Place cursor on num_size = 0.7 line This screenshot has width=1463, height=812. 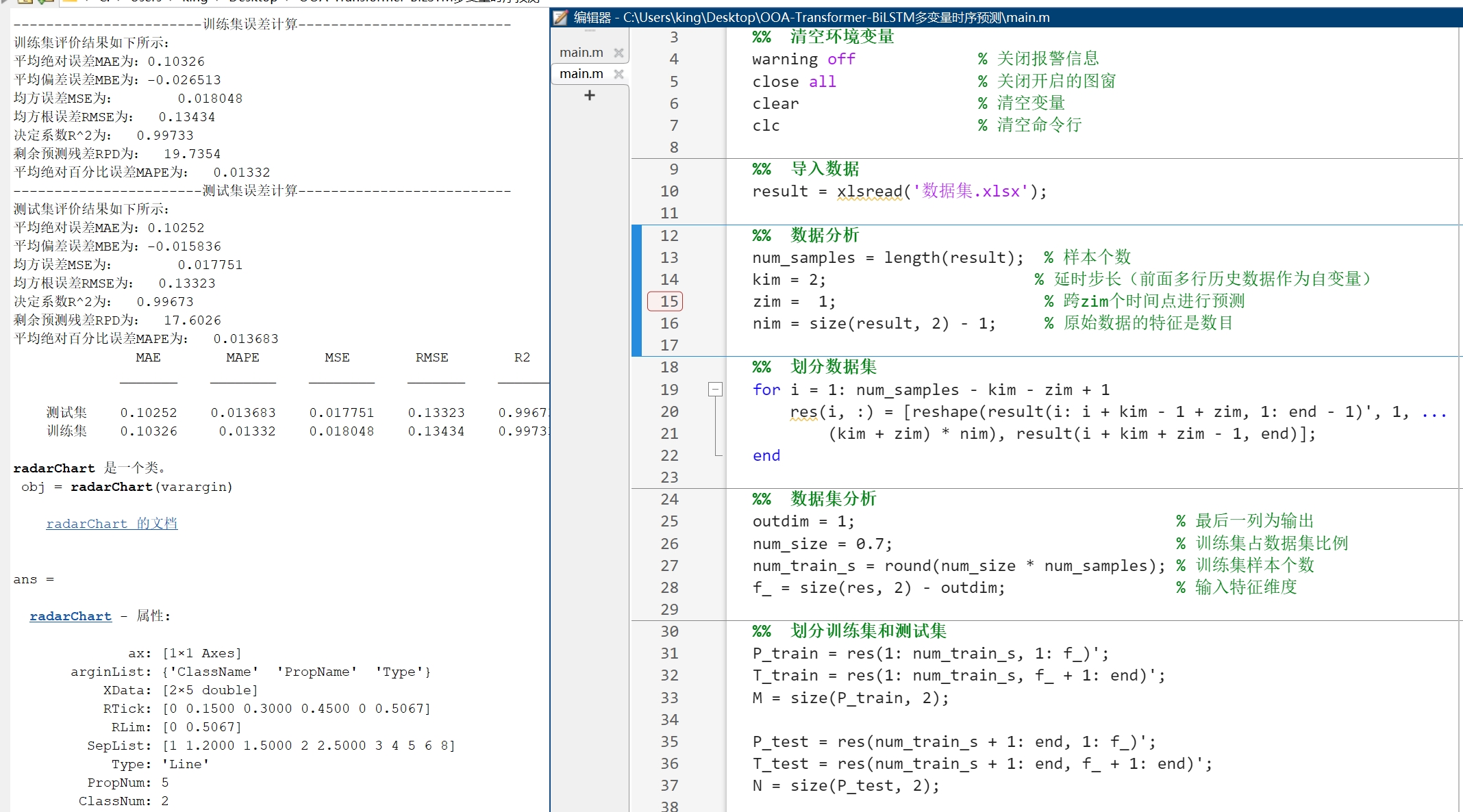coord(822,544)
